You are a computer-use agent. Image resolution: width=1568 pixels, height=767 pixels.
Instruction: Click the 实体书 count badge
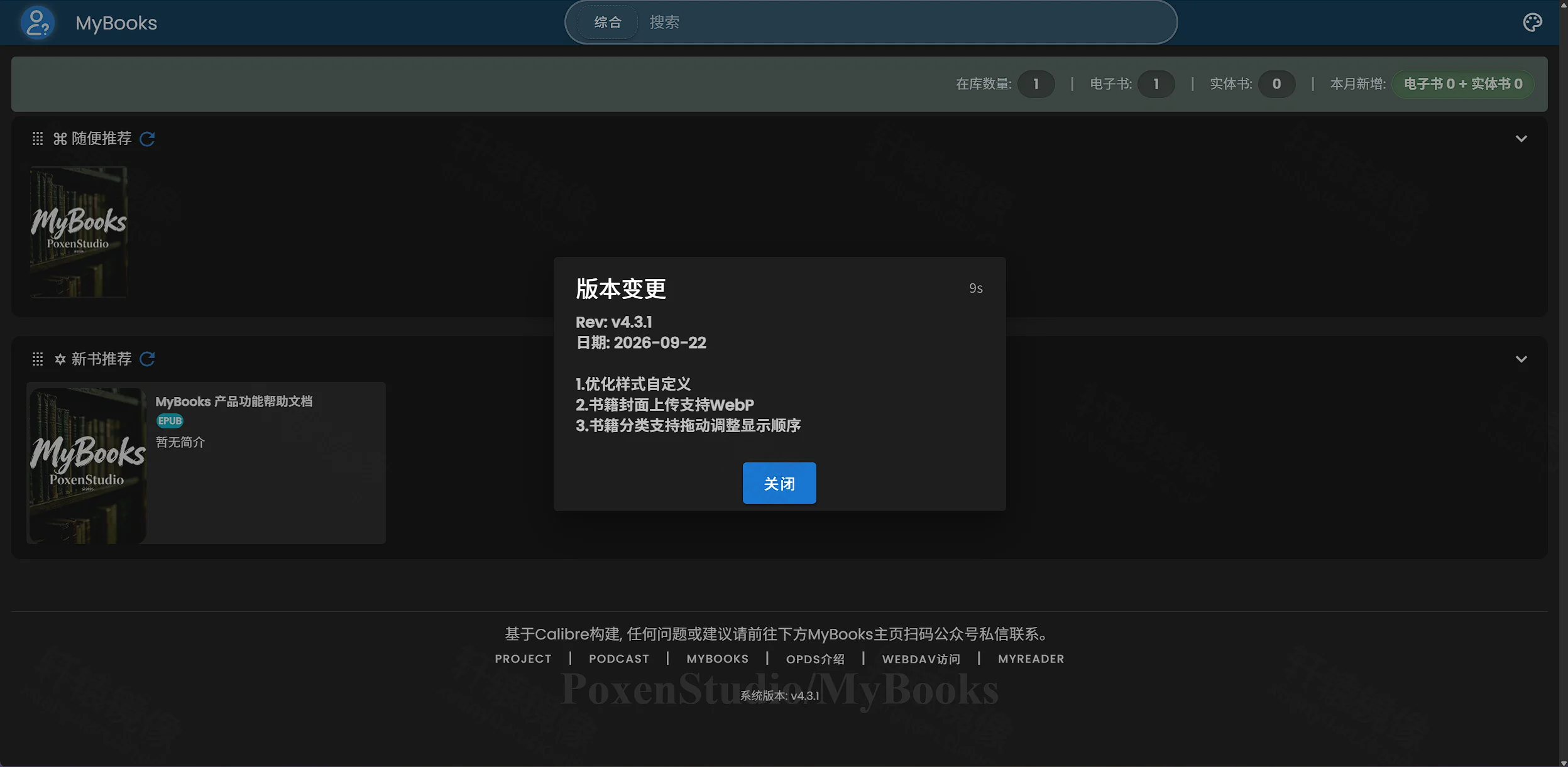(1276, 84)
